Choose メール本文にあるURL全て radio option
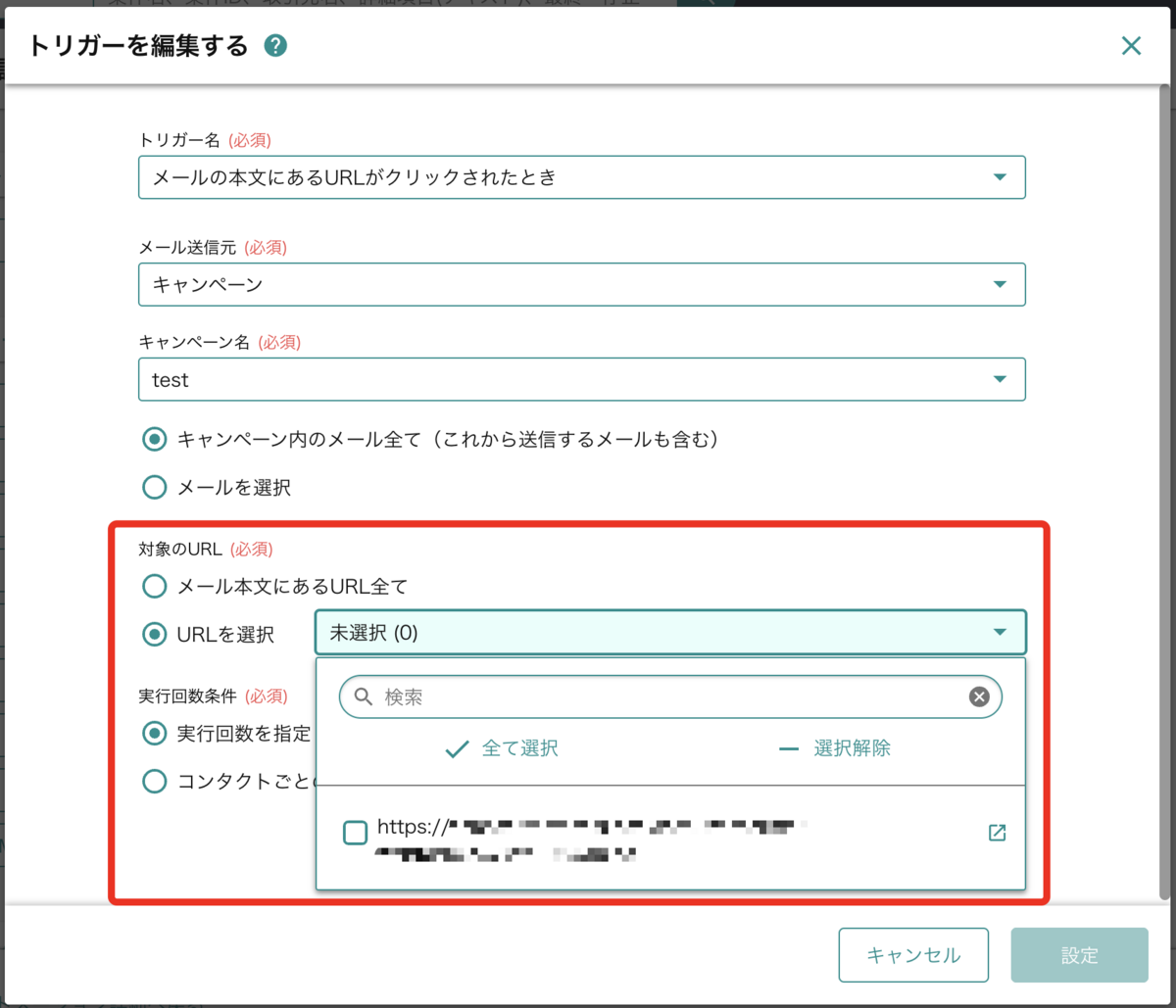The height and width of the screenshot is (1008, 1176). tap(154, 587)
